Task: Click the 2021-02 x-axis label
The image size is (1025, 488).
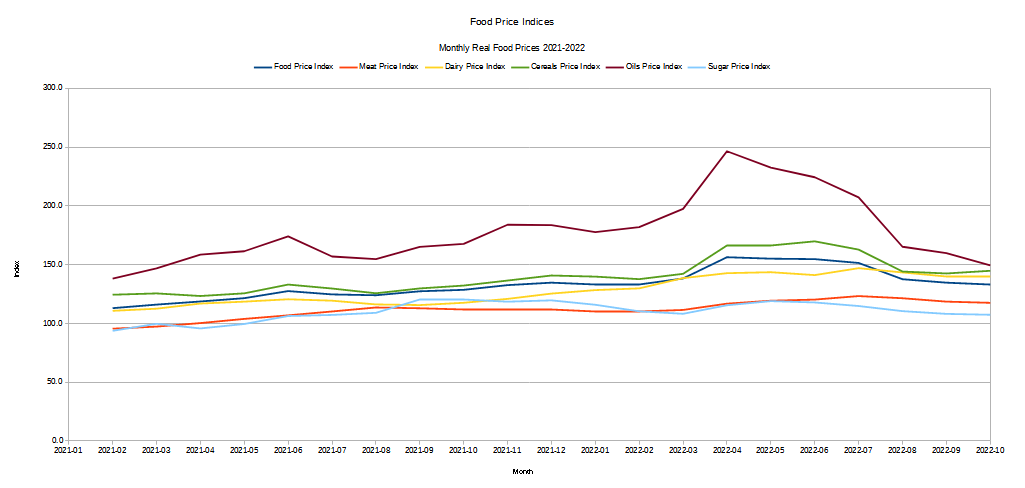Action: pyautogui.click(x=112, y=451)
